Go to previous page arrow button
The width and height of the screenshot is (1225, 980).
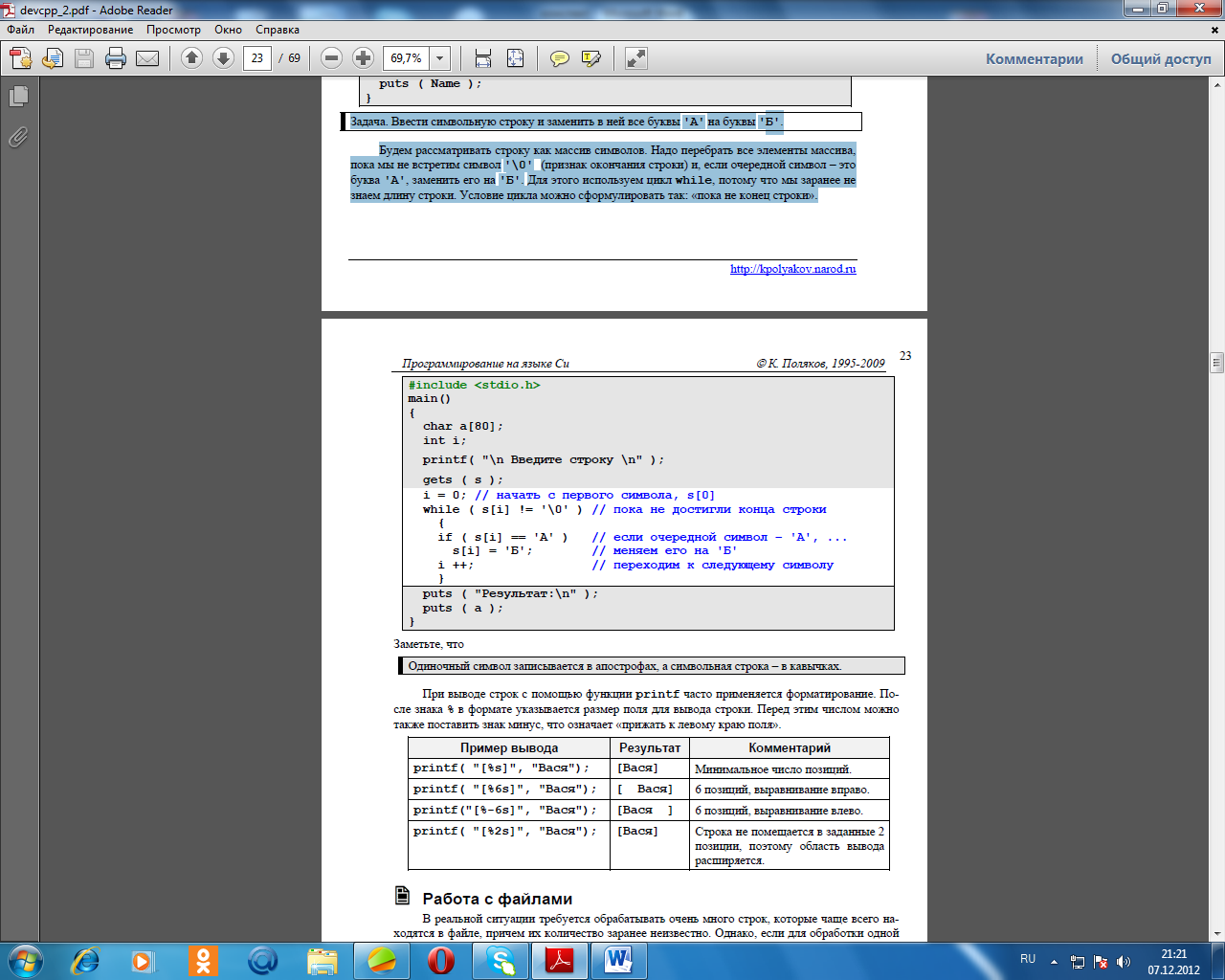coord(191,58)
